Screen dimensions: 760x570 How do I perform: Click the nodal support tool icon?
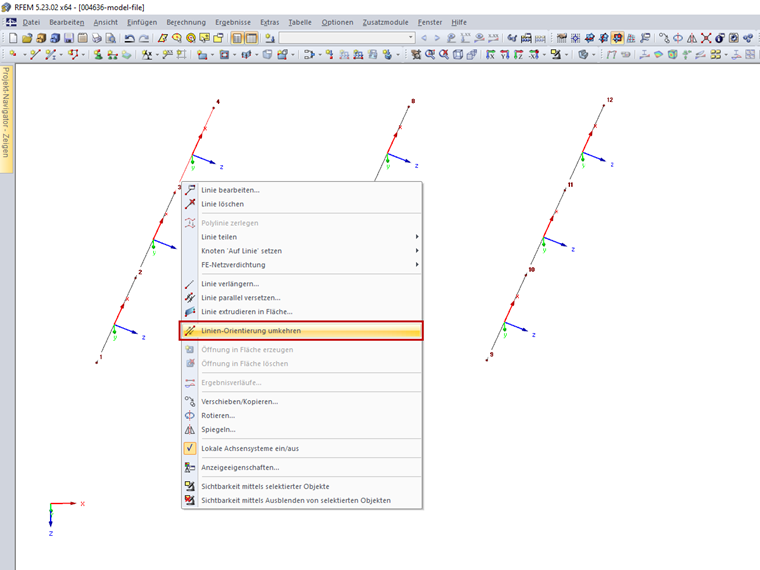click(98, 55)
